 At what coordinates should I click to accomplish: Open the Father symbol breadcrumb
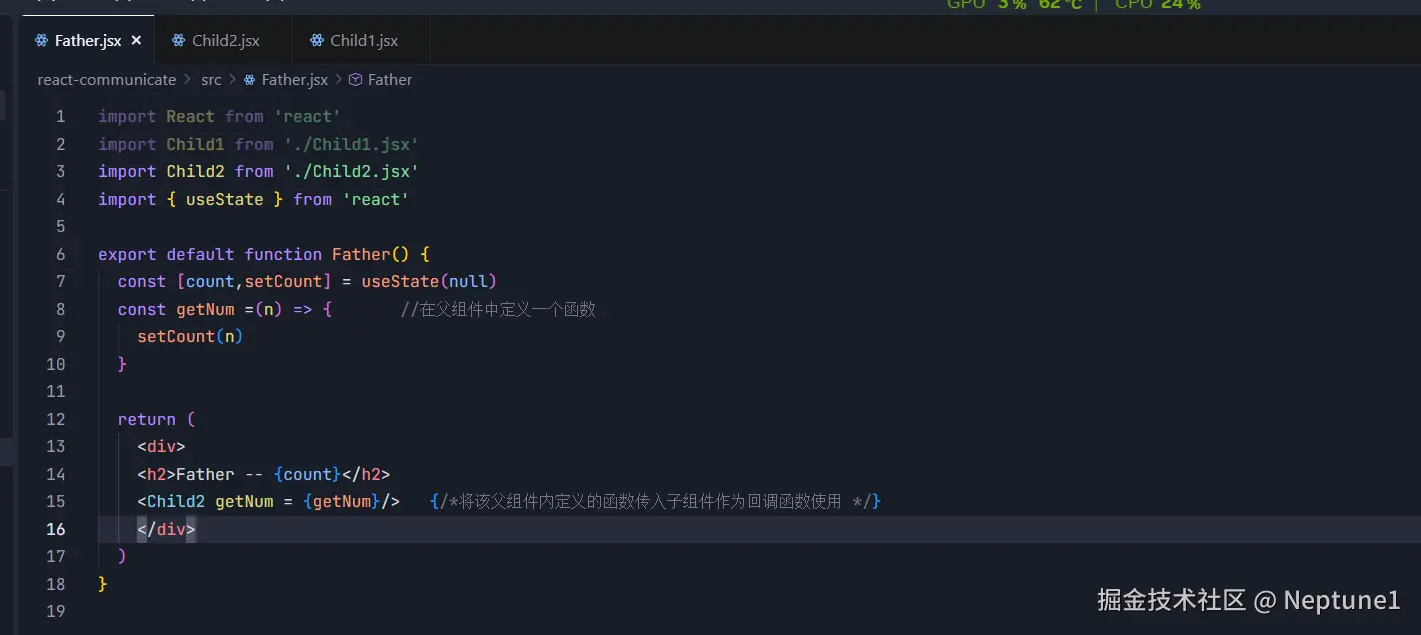390,80
